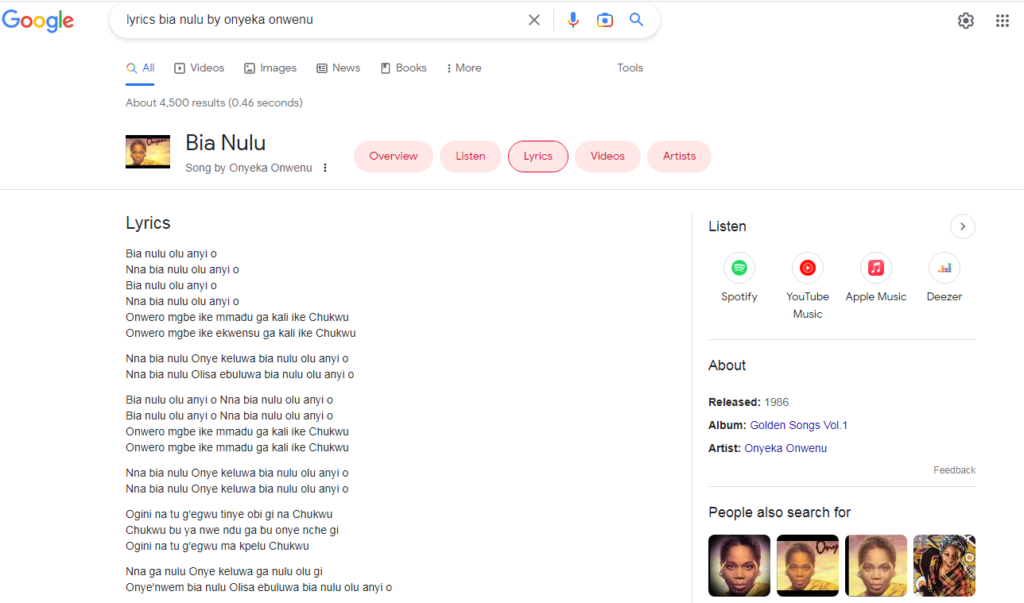
Task: Clear the search box with the X icon
Action: 534,20
